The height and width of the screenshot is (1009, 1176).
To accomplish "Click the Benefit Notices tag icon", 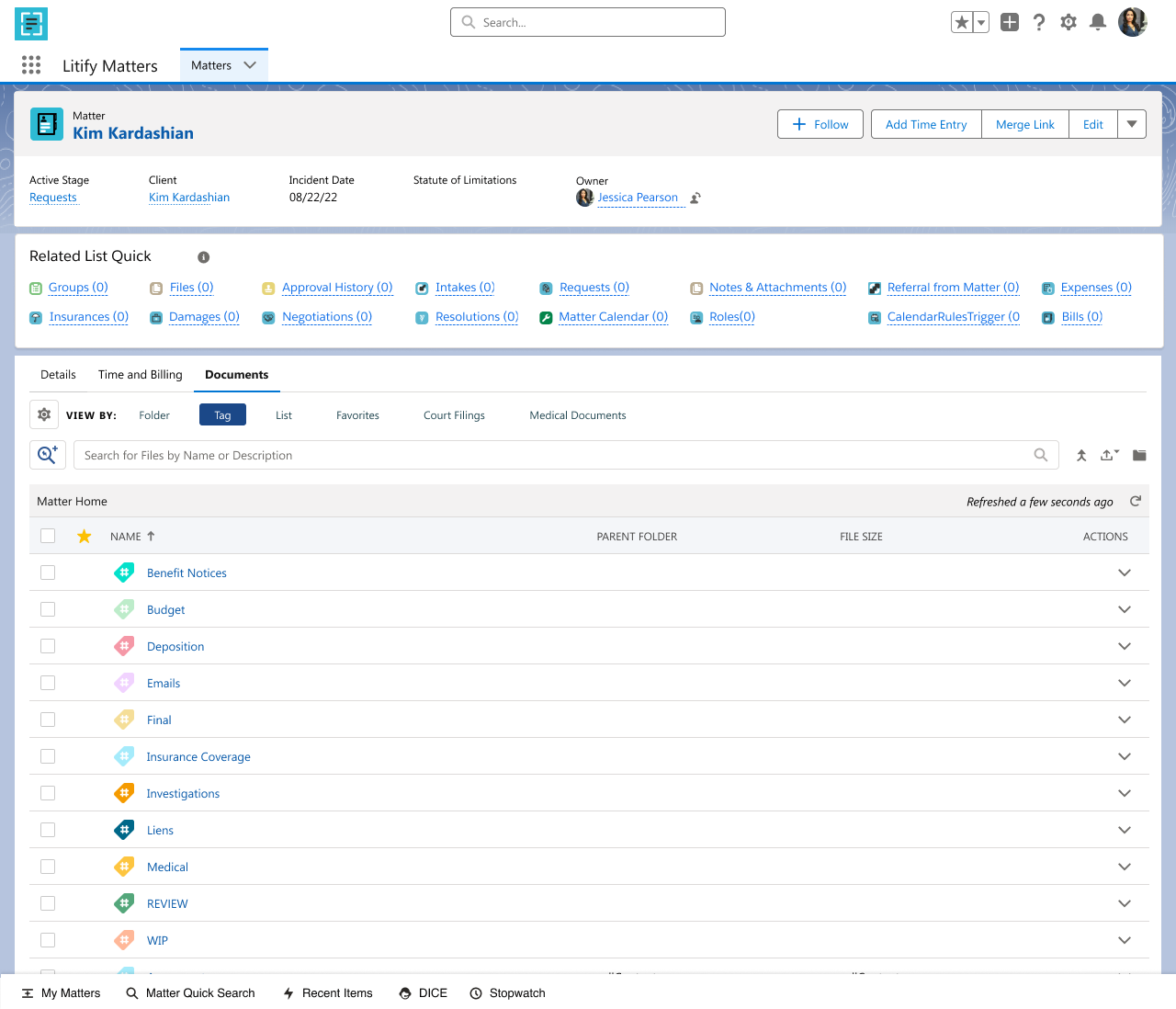I will pos(124,573).
